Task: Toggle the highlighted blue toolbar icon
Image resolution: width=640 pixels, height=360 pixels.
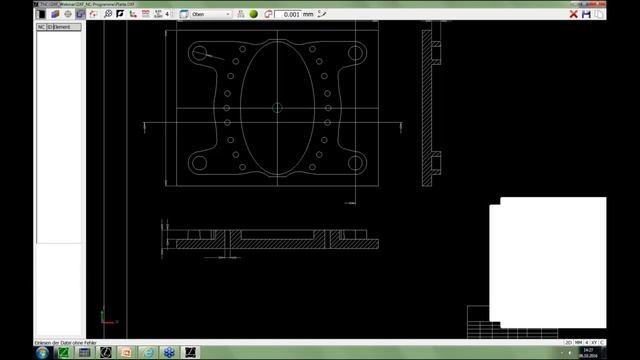Action: [x=80, y=14]
